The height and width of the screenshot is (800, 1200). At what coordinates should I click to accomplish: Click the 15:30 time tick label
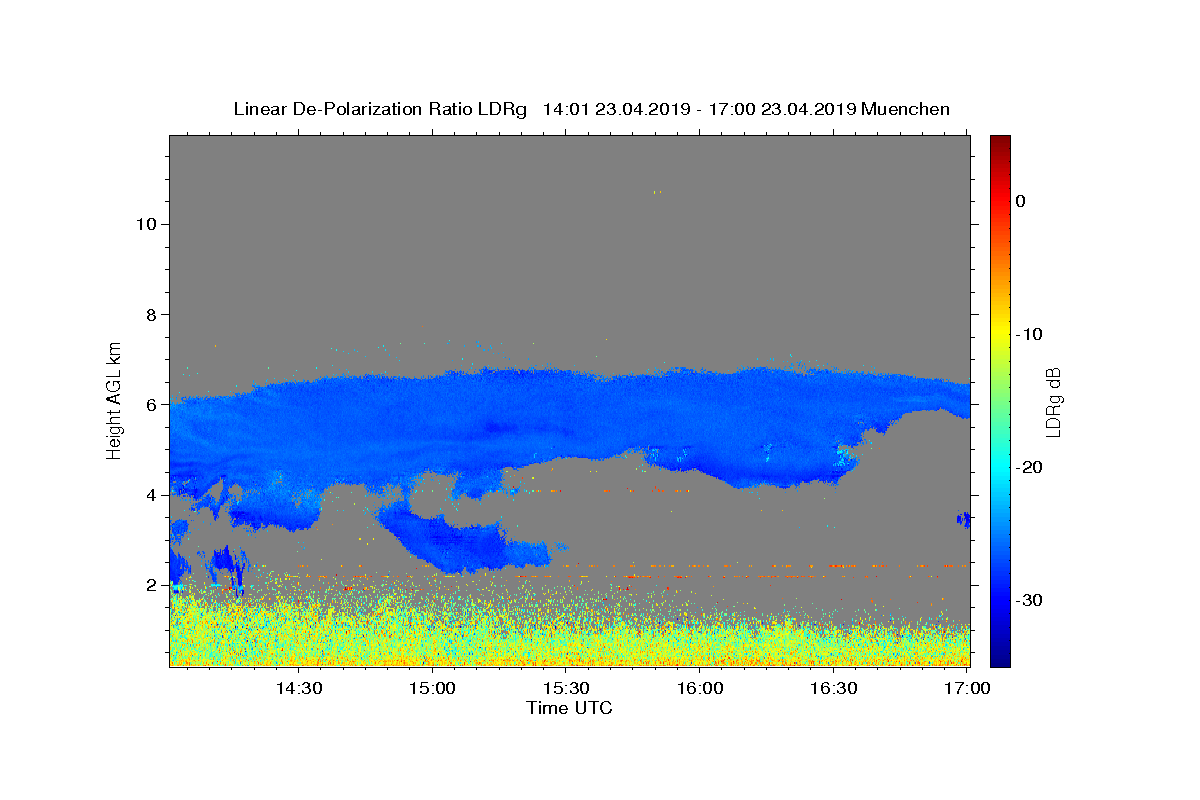click(566, 688)
